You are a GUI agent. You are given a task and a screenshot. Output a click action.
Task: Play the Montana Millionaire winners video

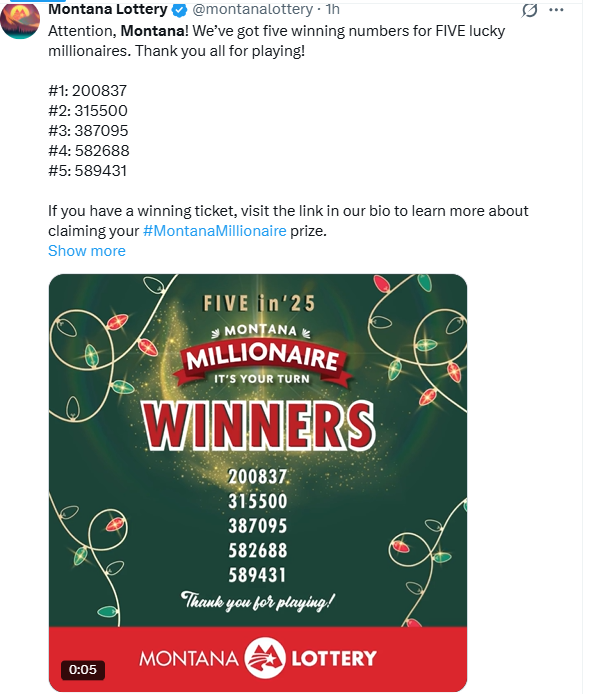(x=258, y=482)
